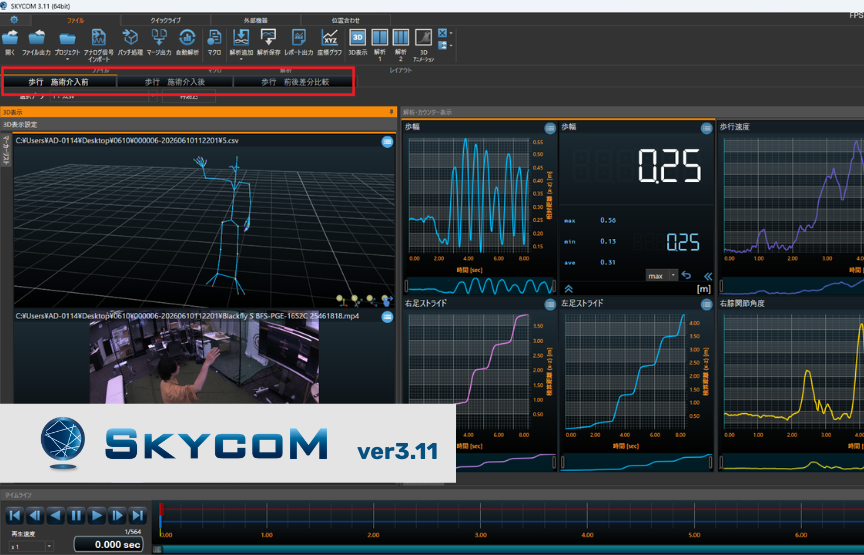Viewport: 864px width, 555px height.
Task: Expand the プロジェクト dropdown arrow
Action: tap(67, 59)
